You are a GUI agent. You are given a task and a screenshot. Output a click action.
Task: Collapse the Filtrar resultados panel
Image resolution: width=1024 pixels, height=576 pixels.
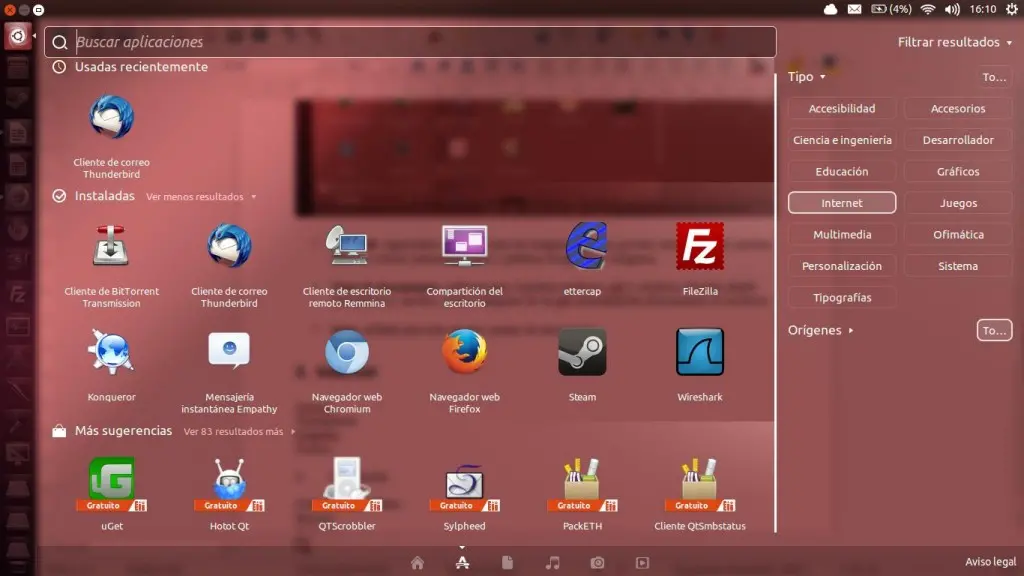coord(955,42)
